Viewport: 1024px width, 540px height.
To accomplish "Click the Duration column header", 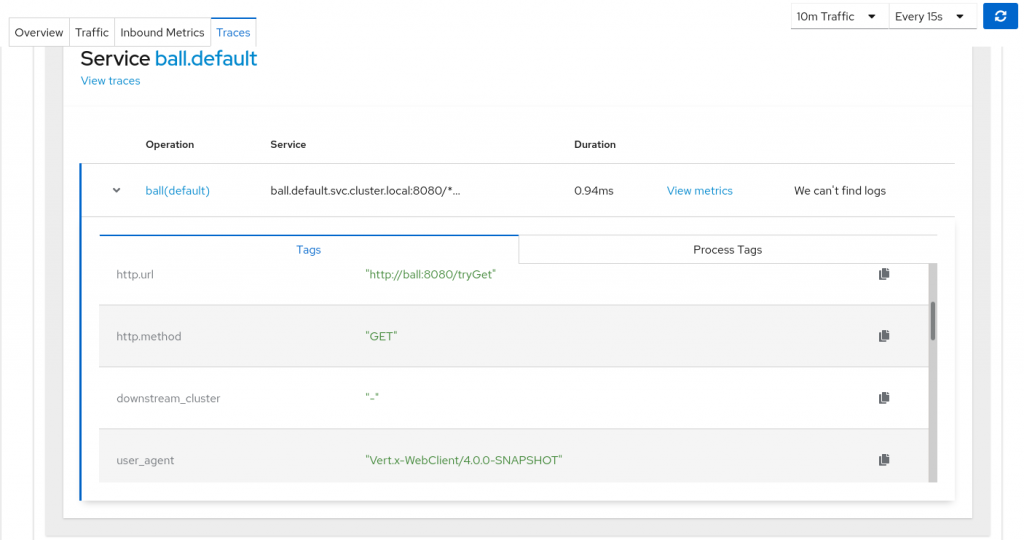I will (x=595, y=144).
